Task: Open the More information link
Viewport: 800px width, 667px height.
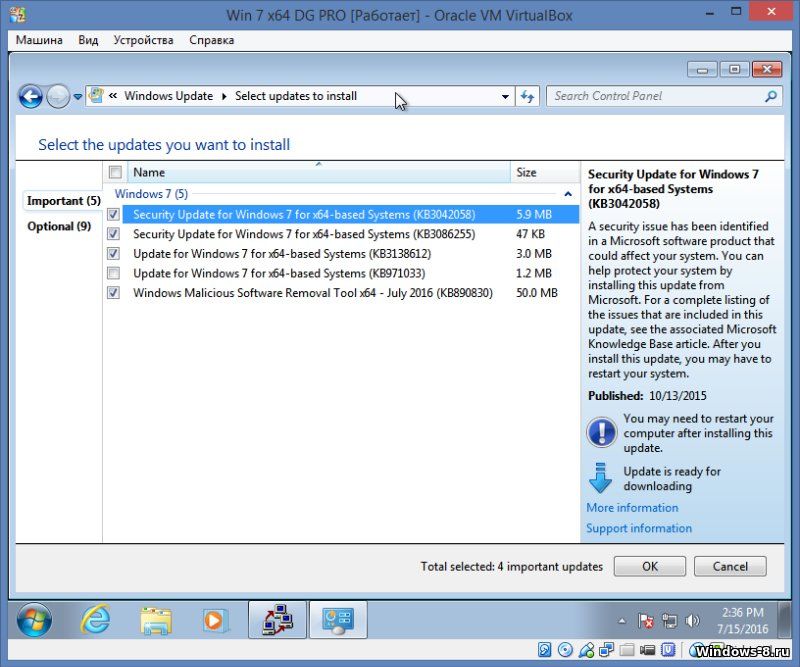Action: 632,508
